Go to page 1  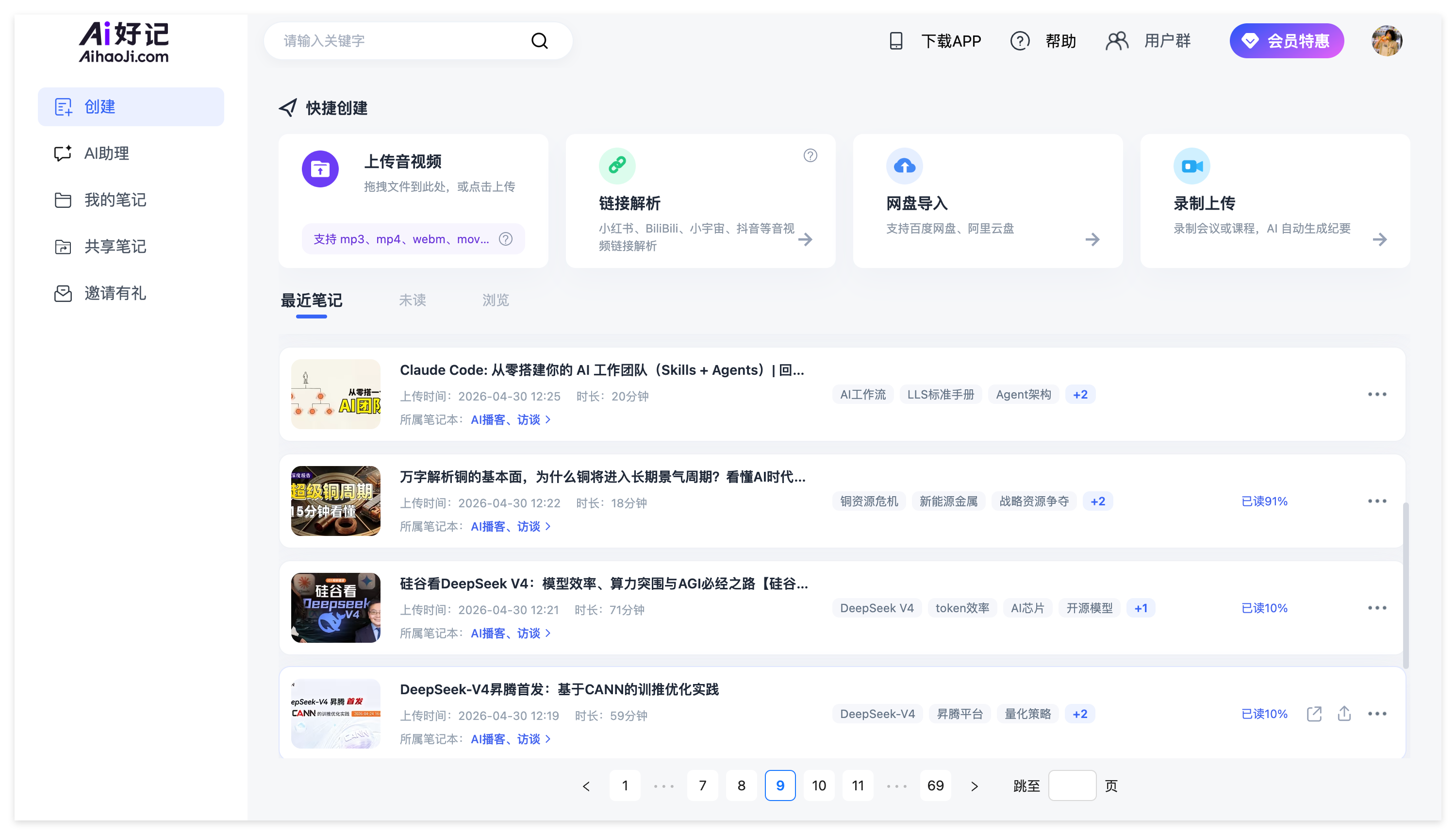point(625,785)
